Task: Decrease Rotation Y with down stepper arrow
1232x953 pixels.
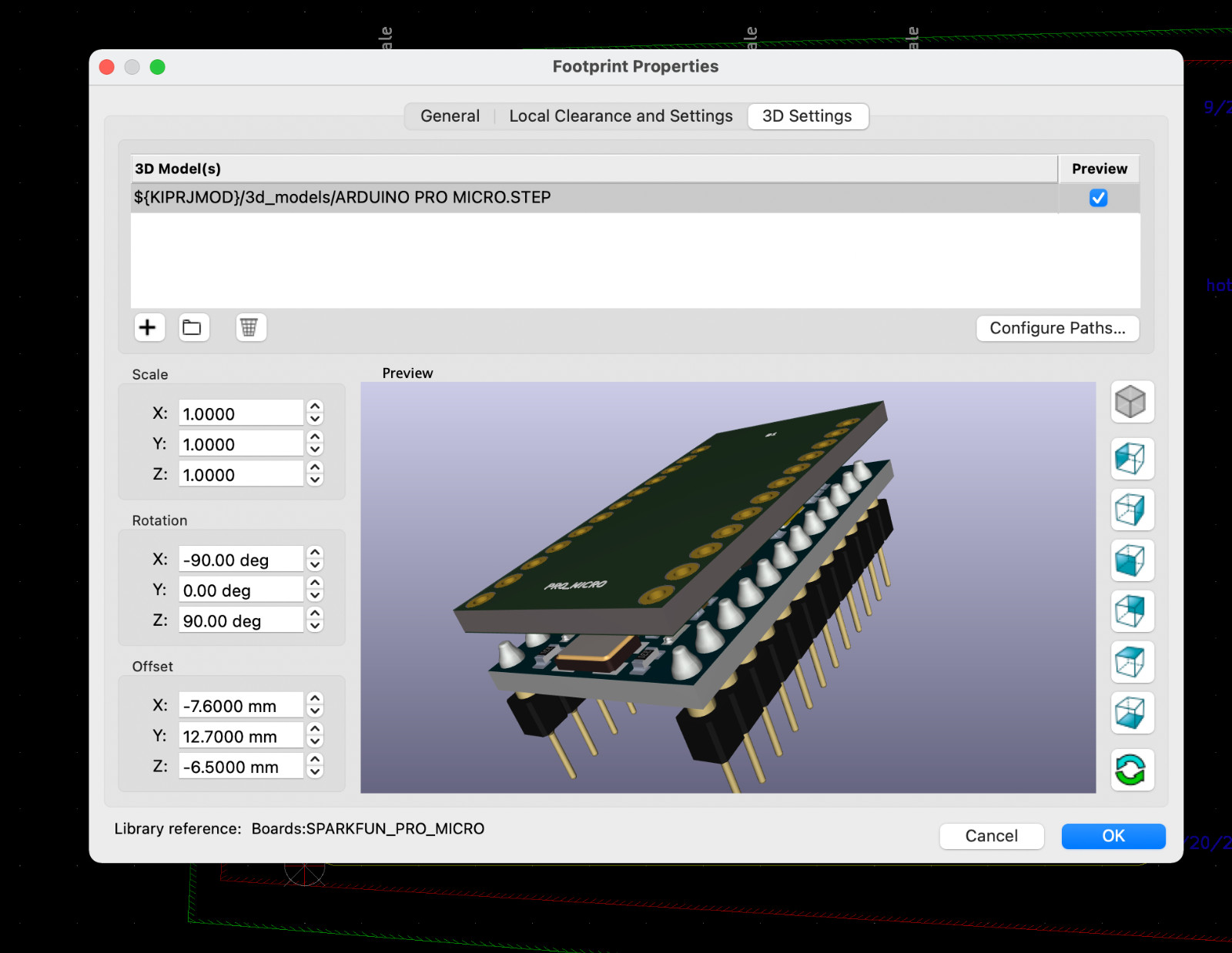Action: point(315,596)
